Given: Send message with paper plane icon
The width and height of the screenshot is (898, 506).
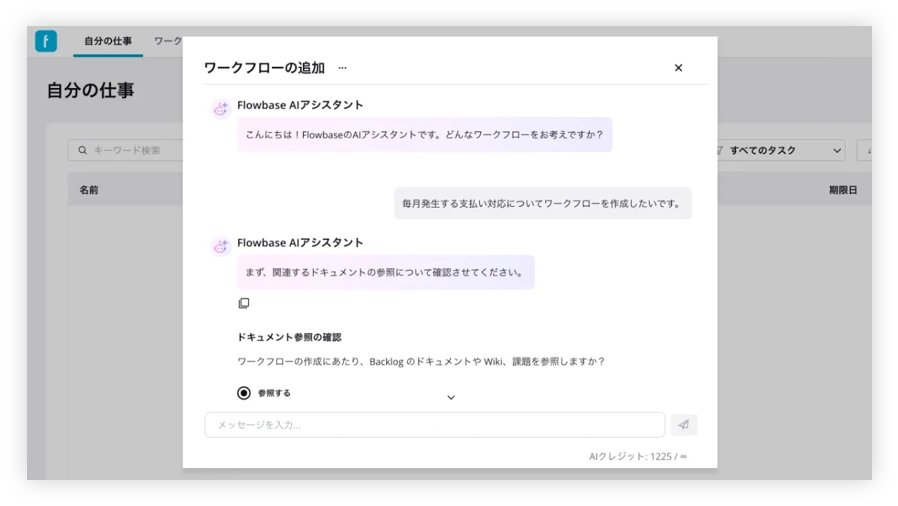Looking at the screenshot, I should click(684, 425).
